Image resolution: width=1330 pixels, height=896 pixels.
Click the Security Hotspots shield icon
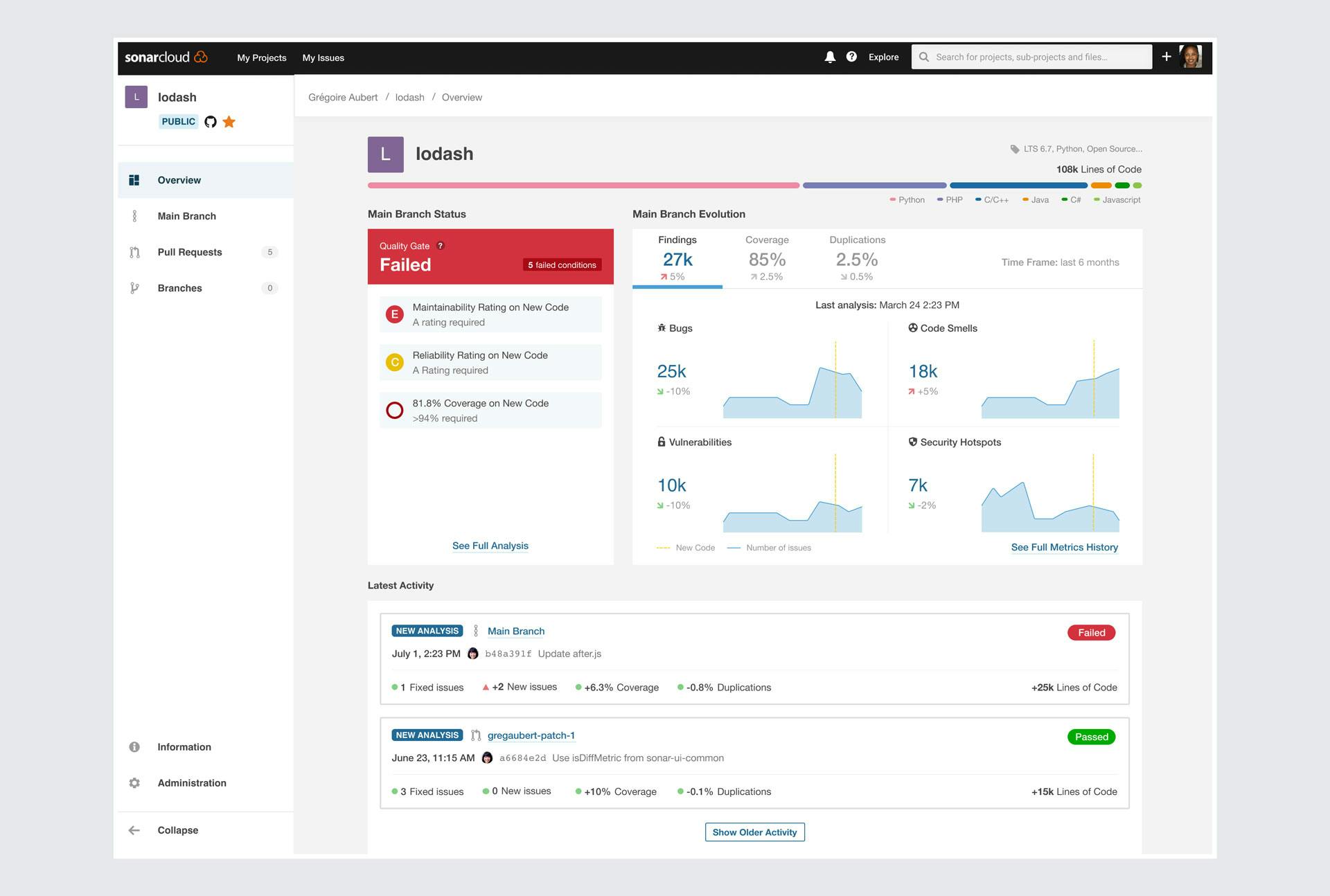[913, 442]
